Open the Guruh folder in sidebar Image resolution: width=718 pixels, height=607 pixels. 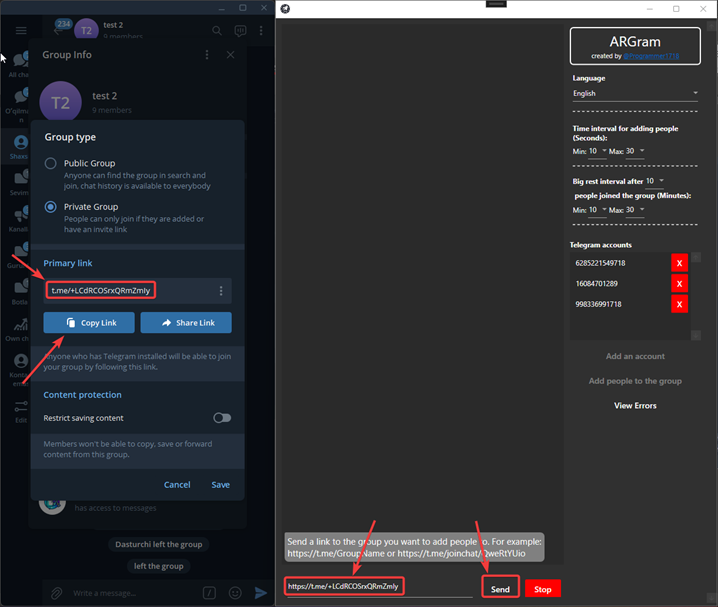pyautogui.click(x=18, y=255)
